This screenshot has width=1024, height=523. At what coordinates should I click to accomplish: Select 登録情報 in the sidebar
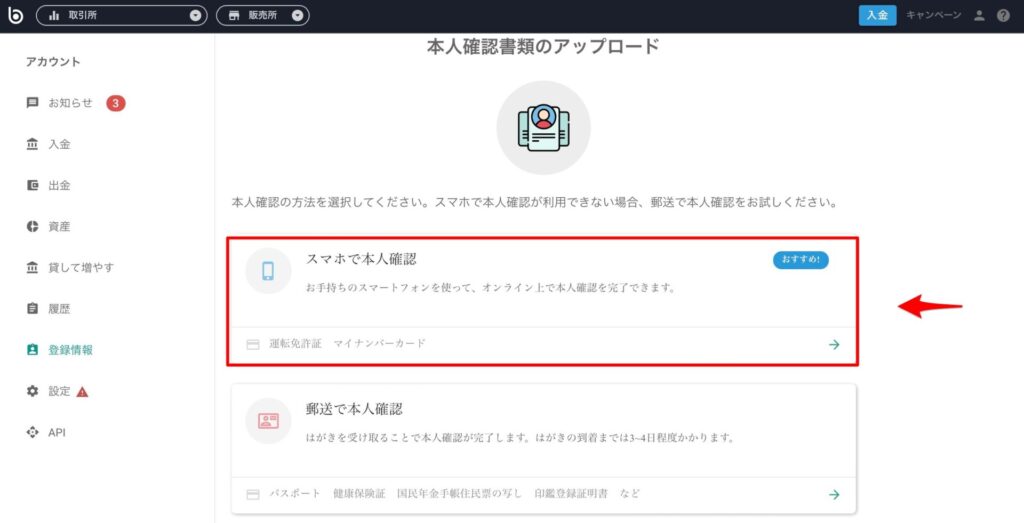(71, 350)
